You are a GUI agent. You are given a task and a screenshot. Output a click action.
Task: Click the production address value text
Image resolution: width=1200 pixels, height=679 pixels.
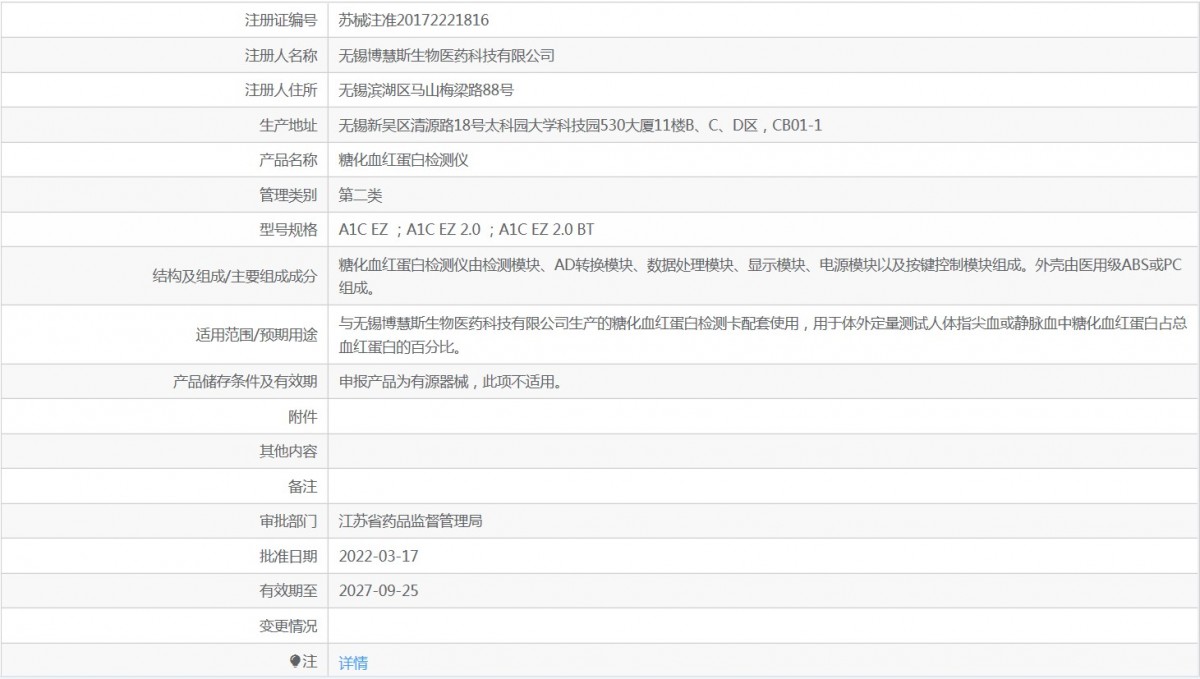coord(580,125)
